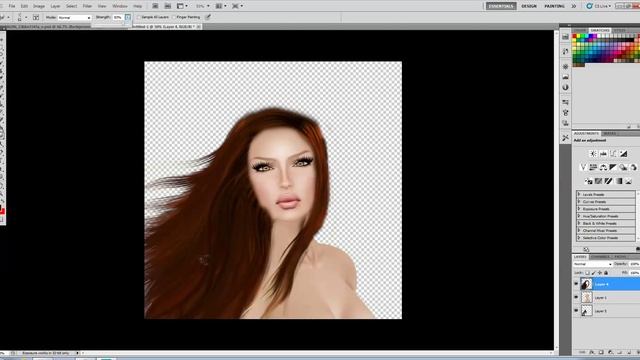Add a Posterize adjustment layer

(598, 181)
